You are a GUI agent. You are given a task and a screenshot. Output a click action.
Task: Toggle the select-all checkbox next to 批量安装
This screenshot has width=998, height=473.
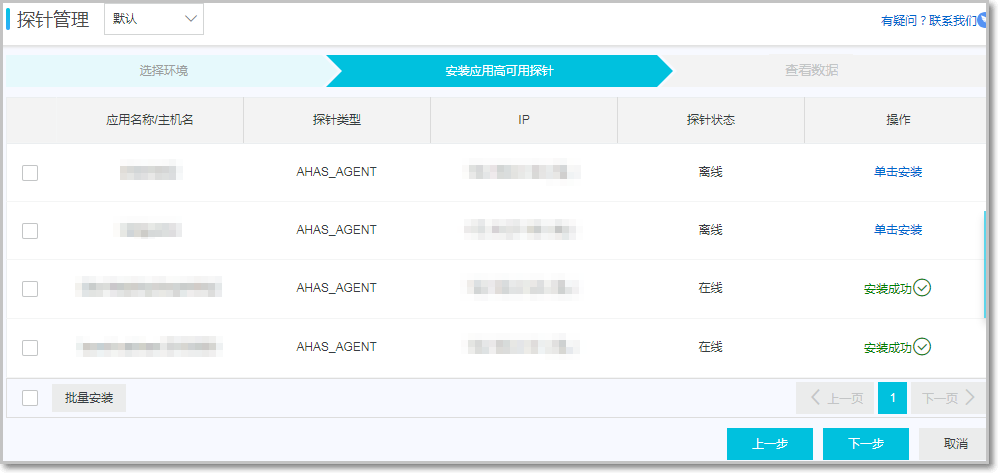click(x=30, y=398)
